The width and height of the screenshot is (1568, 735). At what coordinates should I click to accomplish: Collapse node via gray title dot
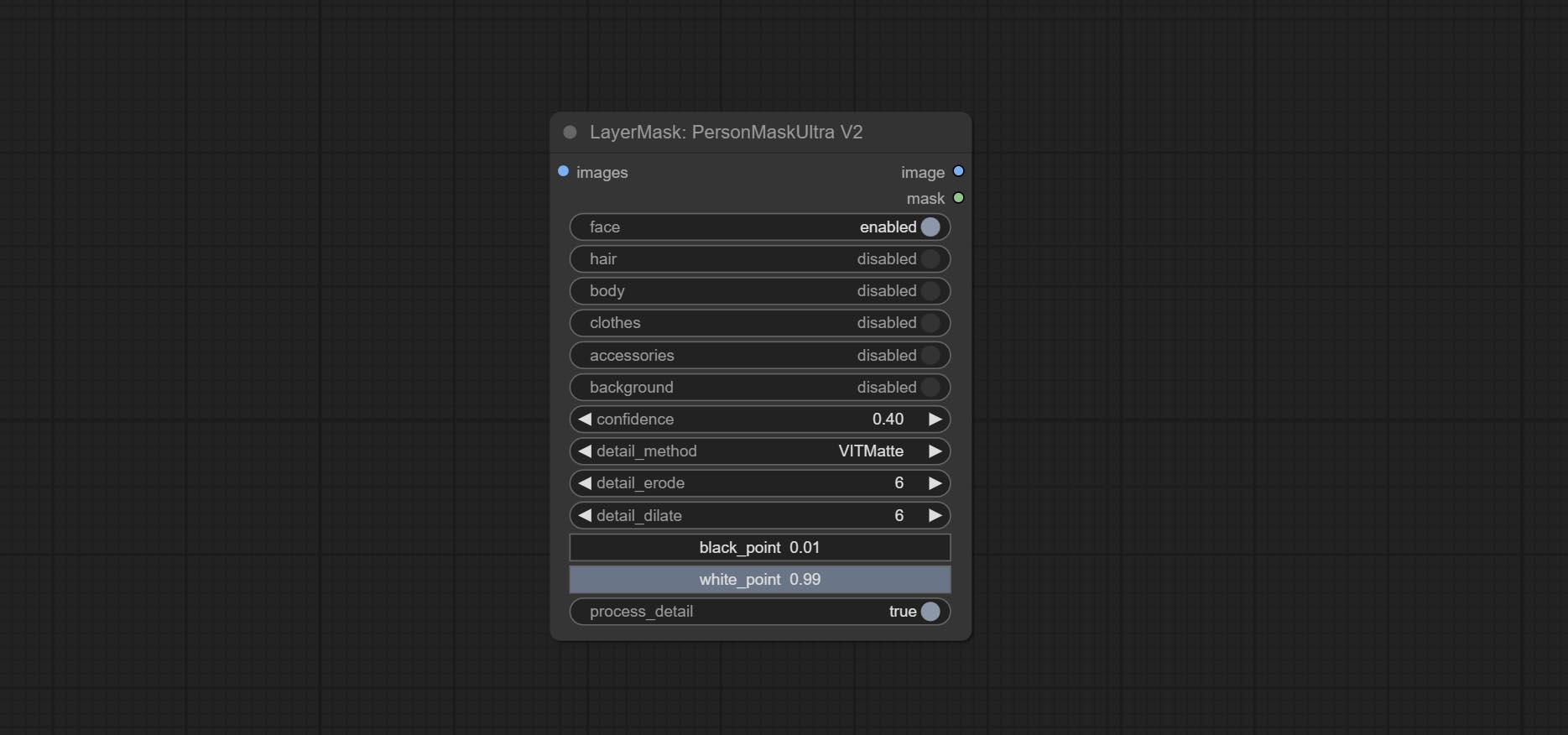[x=570, y=132]
